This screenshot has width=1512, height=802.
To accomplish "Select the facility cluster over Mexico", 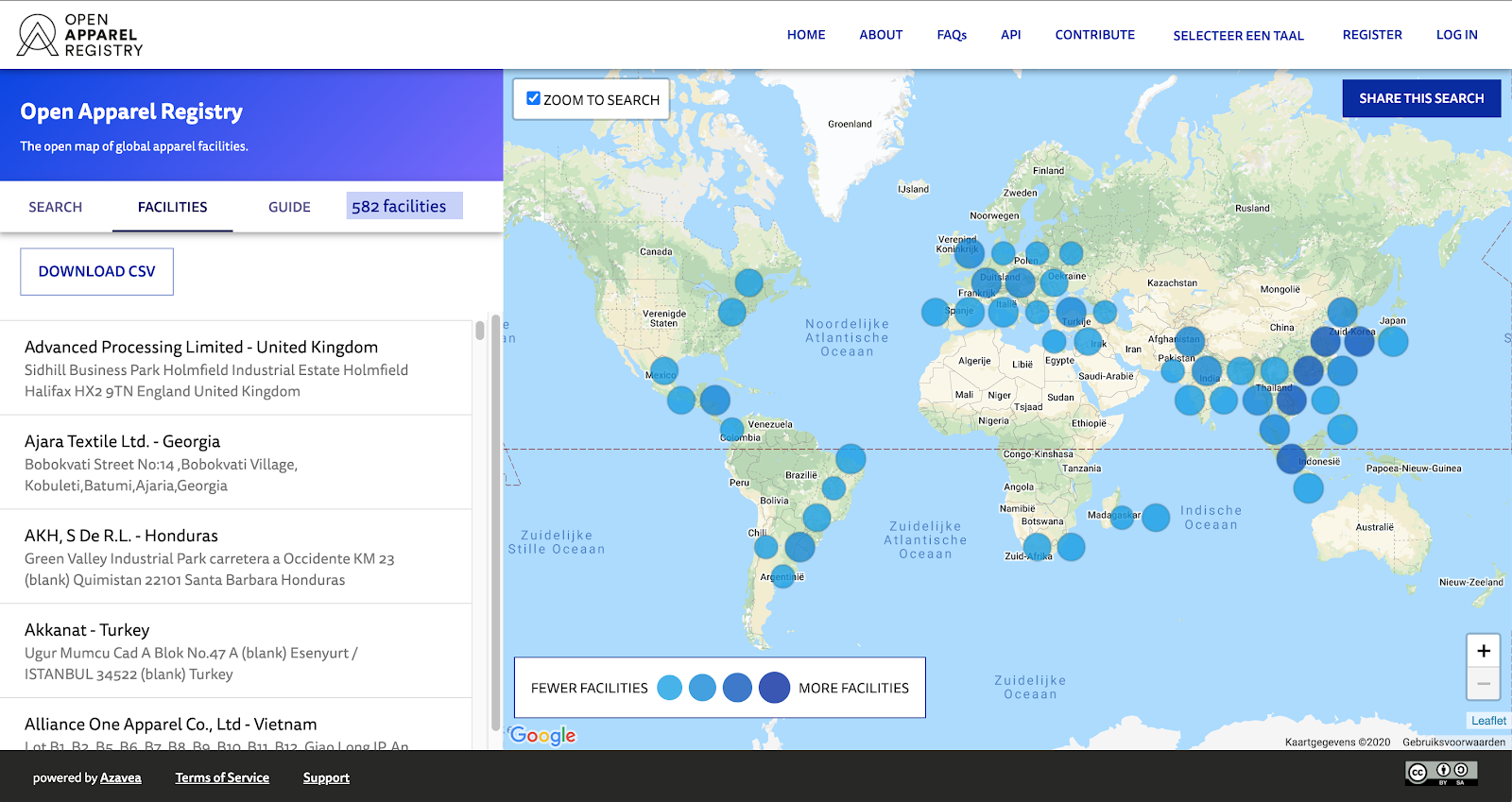I will click(x=664, y=370).
